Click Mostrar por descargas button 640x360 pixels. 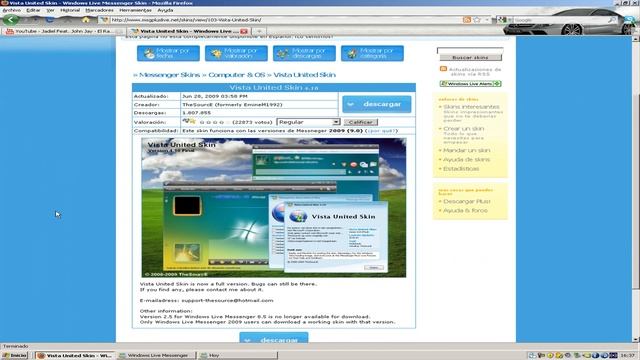304,53
